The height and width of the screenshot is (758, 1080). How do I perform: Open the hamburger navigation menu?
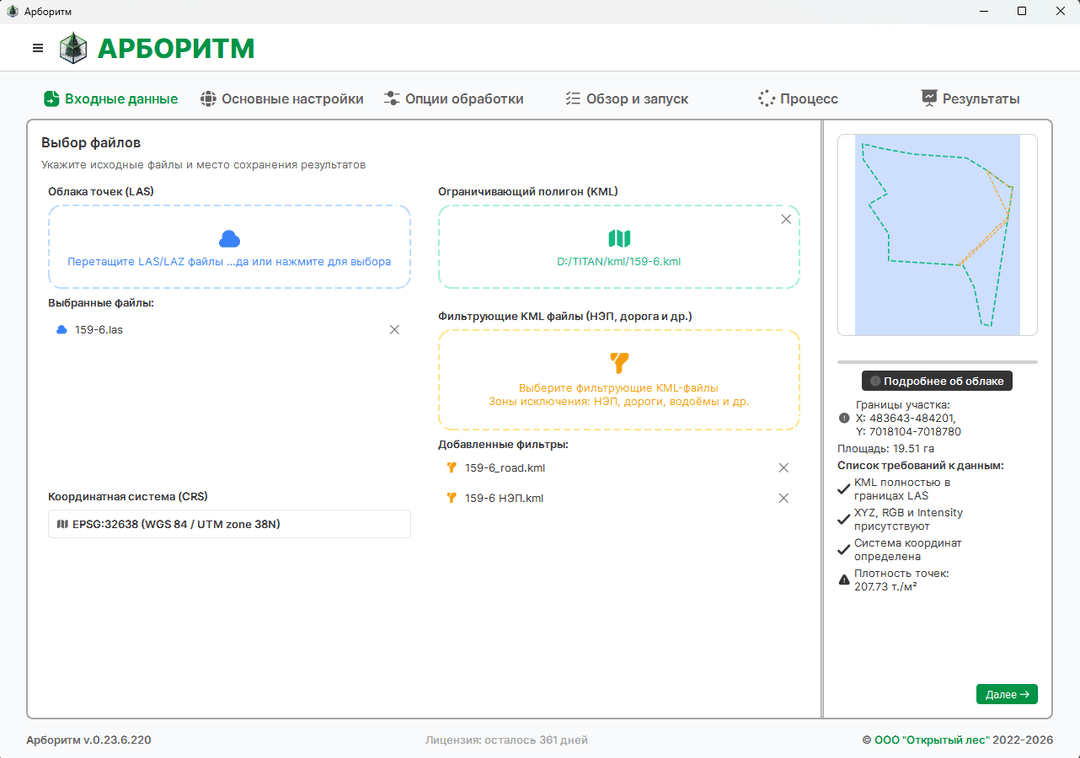(x=37, y=47)
